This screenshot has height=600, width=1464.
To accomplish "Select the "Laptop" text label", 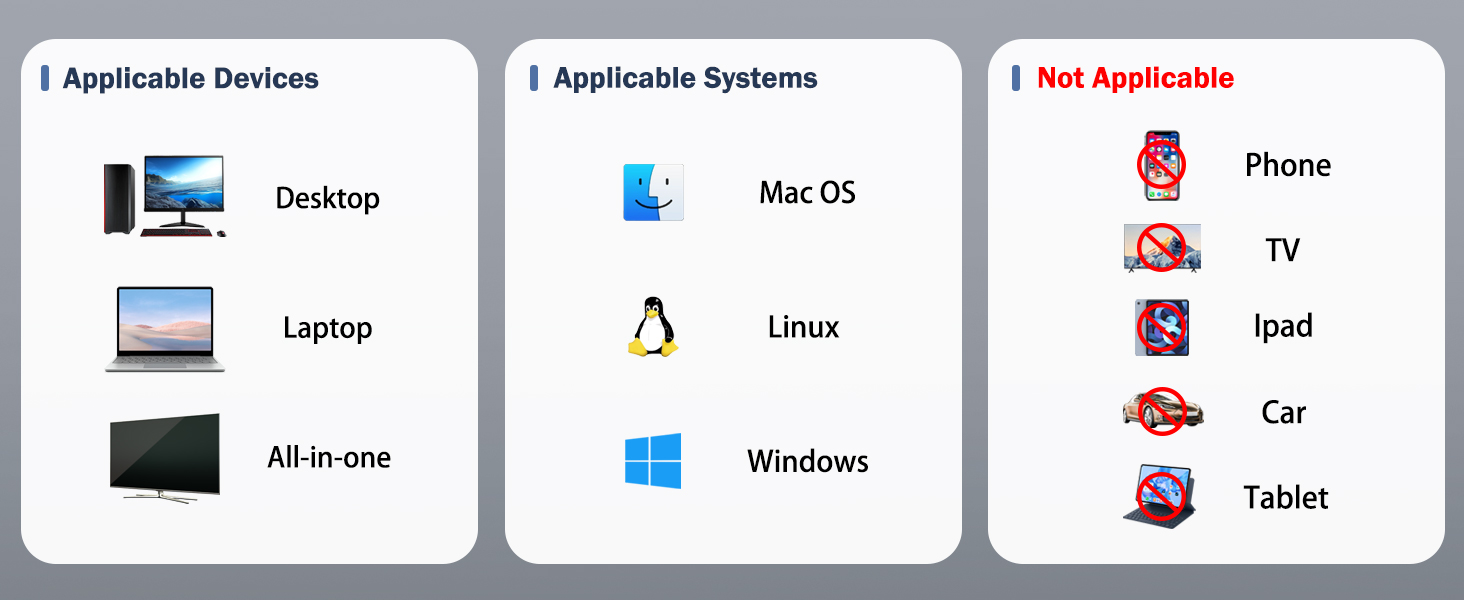I will (x=327, y=328).
